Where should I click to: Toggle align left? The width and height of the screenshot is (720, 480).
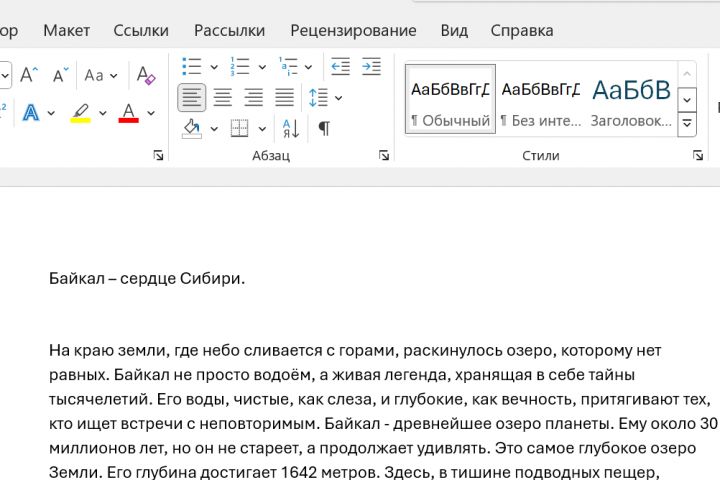191,97
